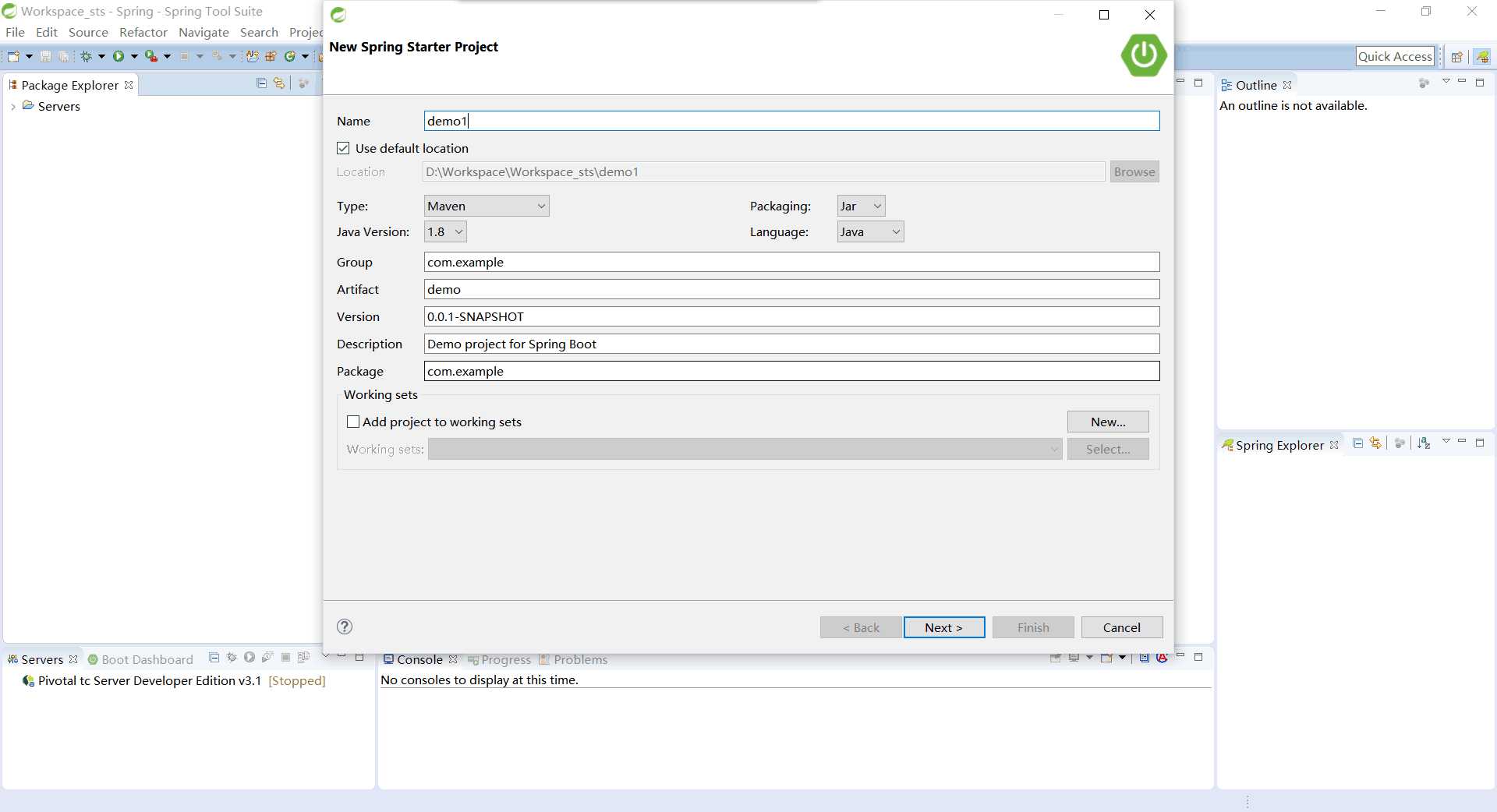
Task: Switch to the Problems tab
Action: point(573,659)
